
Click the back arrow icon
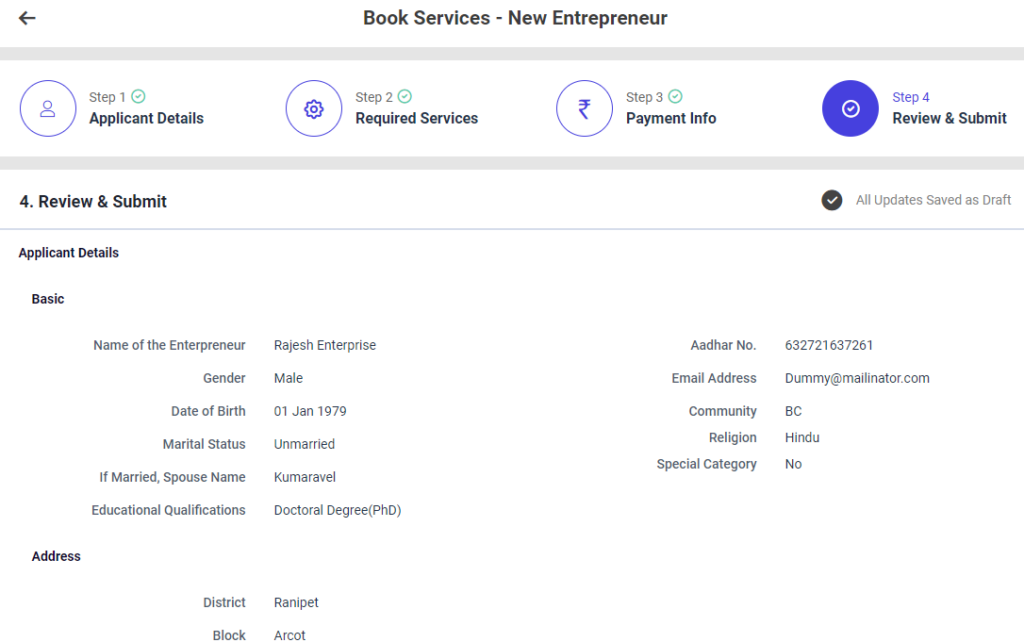tap(27, 18)
